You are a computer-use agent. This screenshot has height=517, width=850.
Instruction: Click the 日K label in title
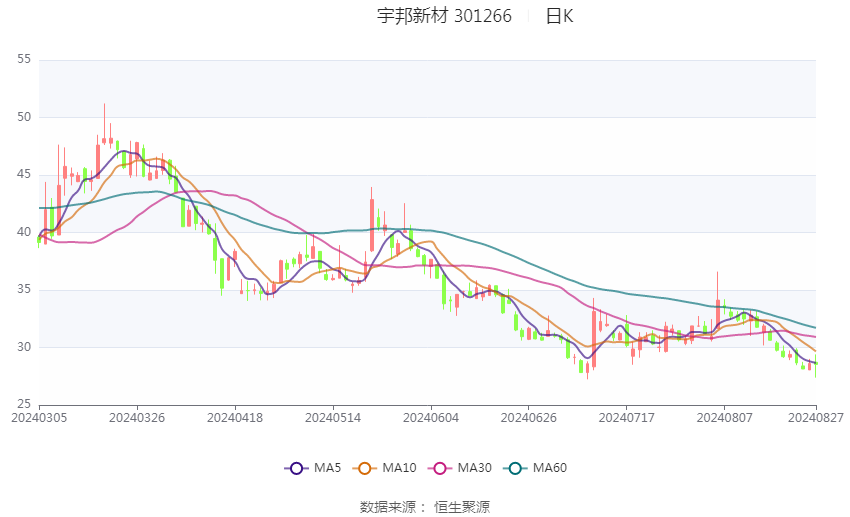pyautogui.click(x=559, y=16)
